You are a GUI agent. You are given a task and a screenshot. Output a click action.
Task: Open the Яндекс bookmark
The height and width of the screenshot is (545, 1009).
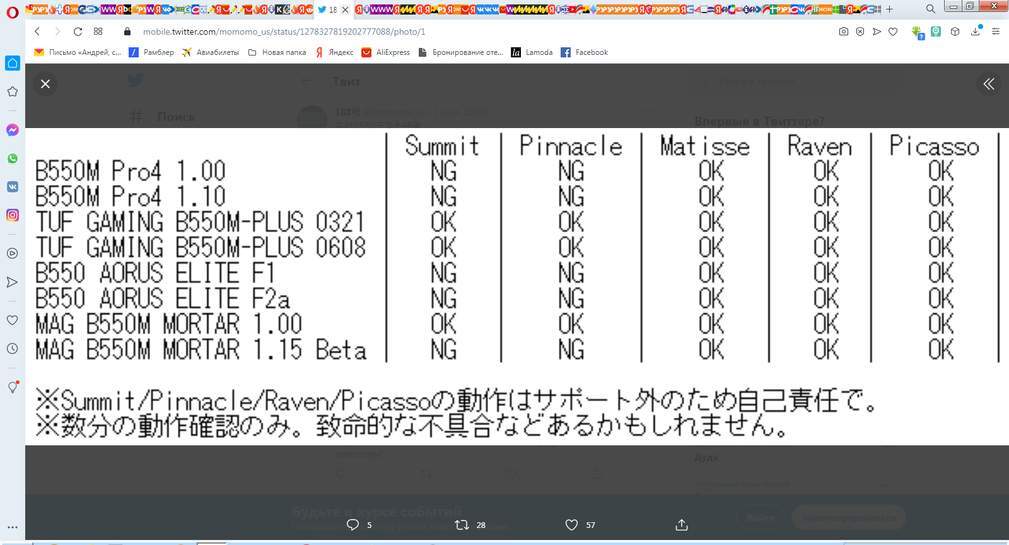[334, 52]
